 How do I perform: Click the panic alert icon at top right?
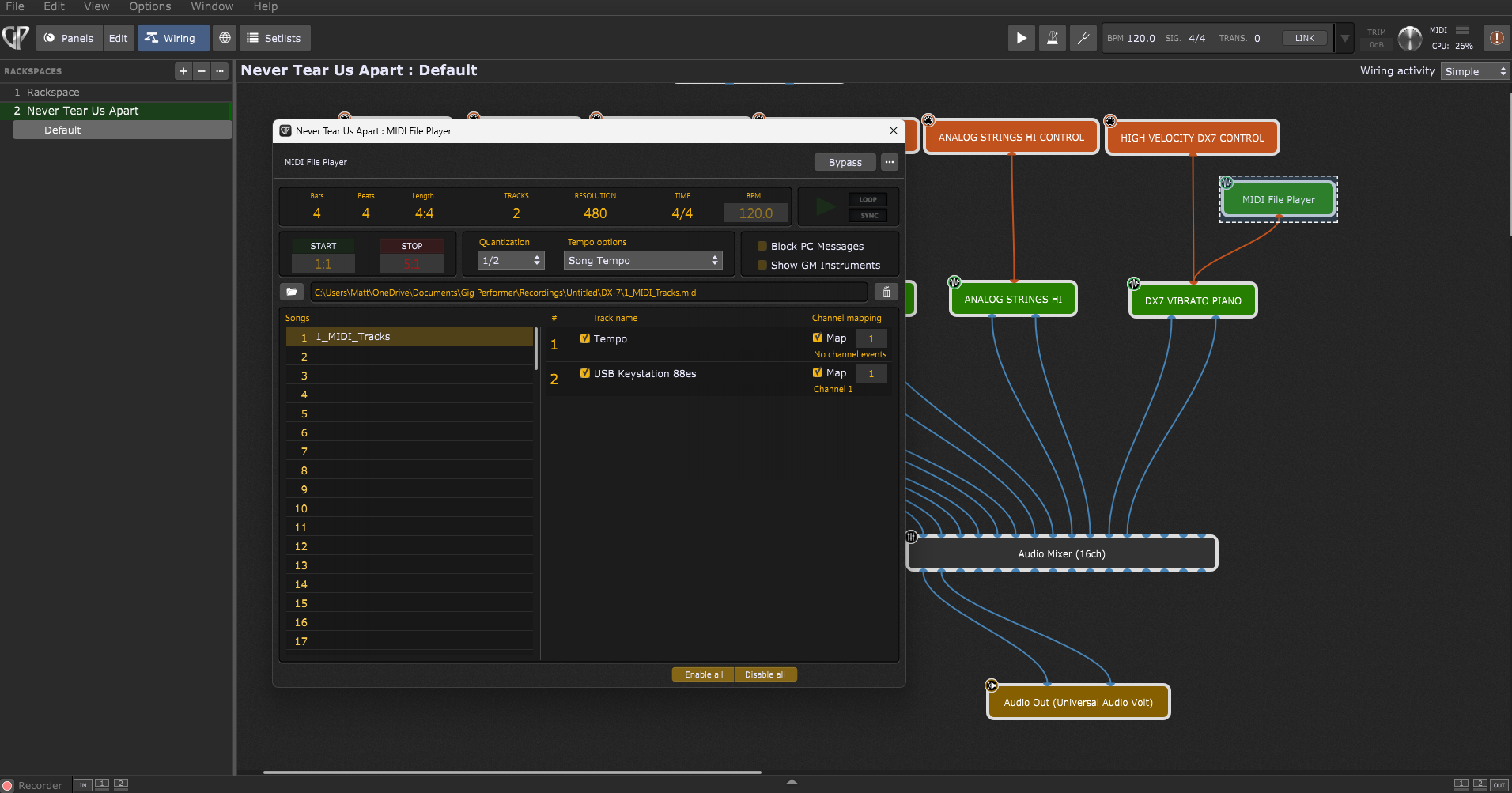1496,38
